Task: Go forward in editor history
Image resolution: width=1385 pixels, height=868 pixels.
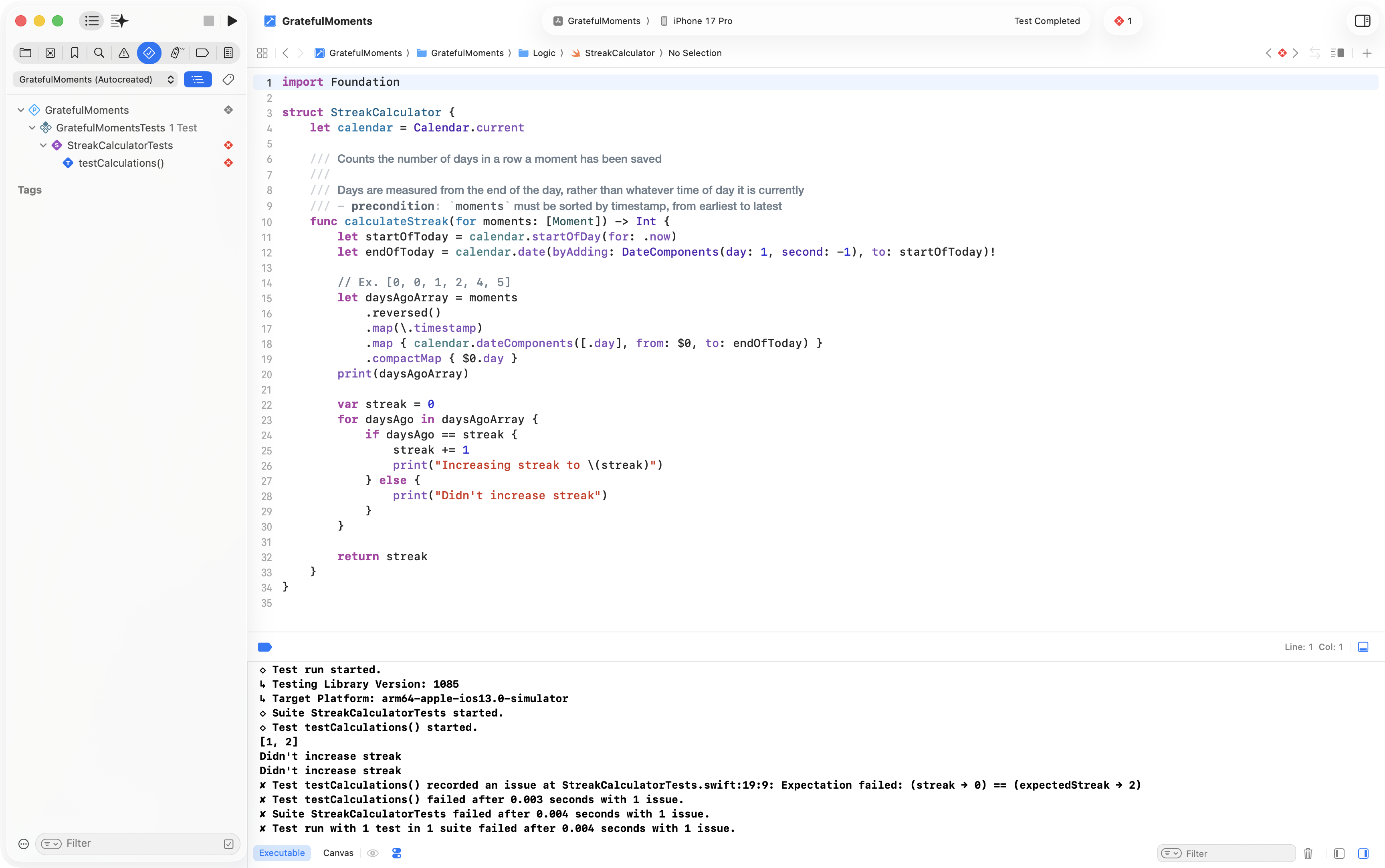Action: [x=301, y=53]
